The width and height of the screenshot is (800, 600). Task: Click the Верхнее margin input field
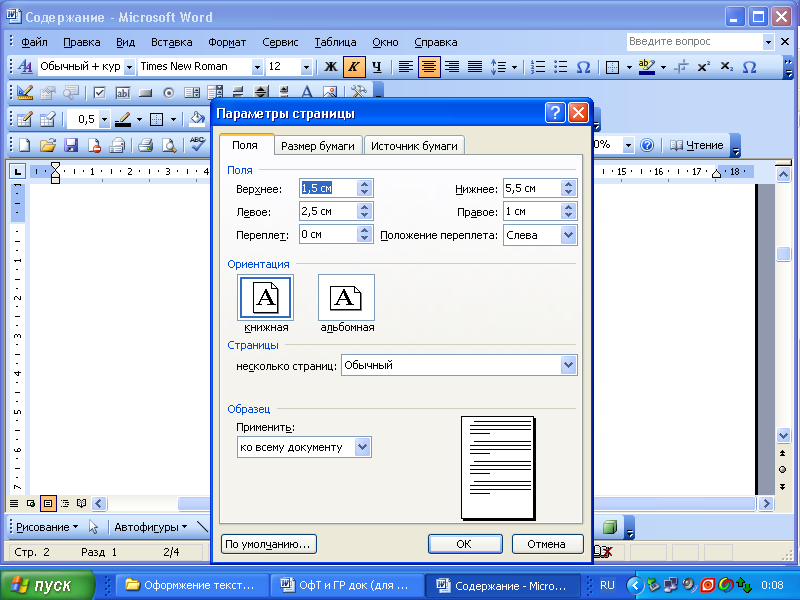click(328, 188)
